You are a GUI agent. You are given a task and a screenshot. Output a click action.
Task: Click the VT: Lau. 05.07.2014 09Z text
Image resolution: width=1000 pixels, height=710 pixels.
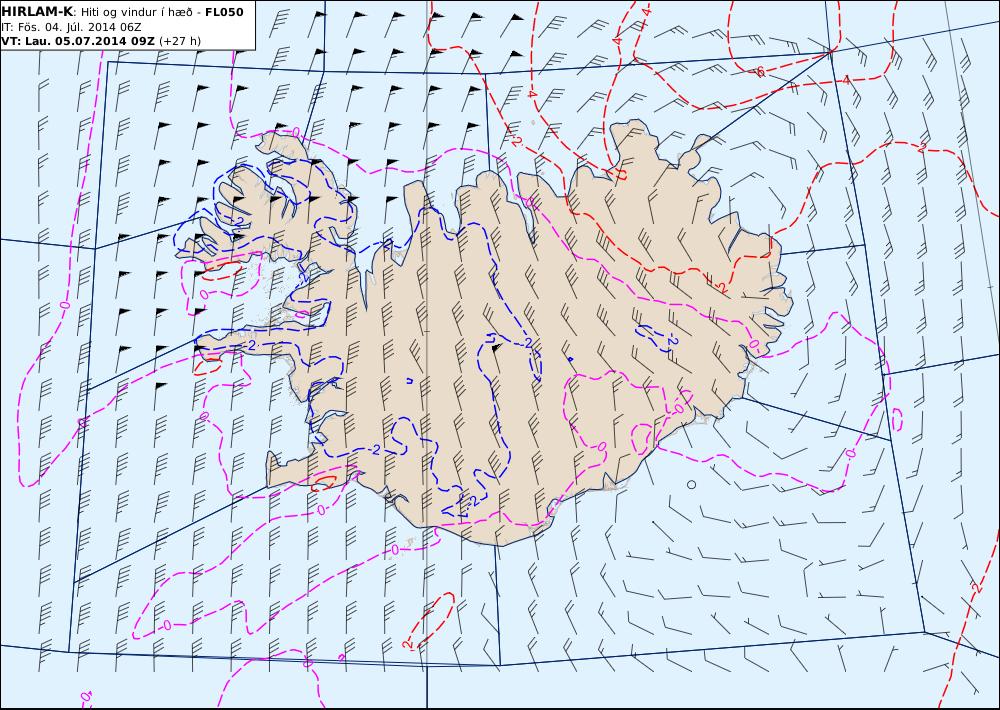78,41
